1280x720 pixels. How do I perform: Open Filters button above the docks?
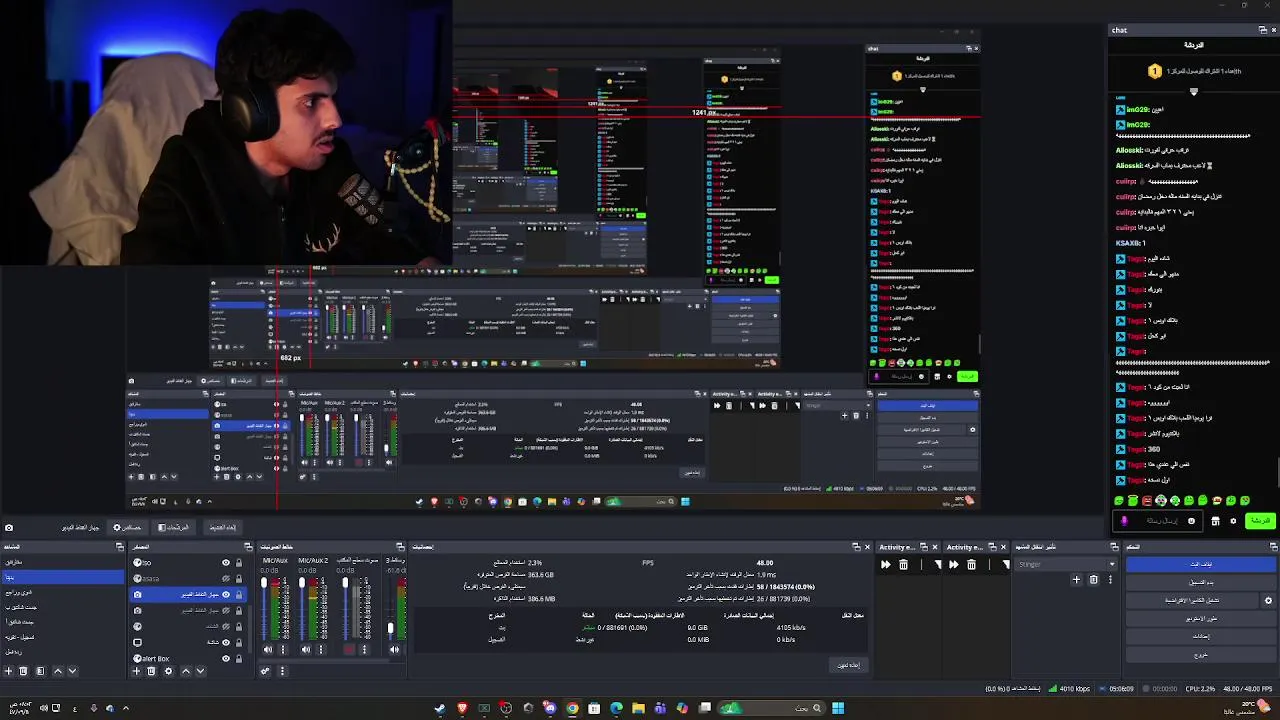174,527
